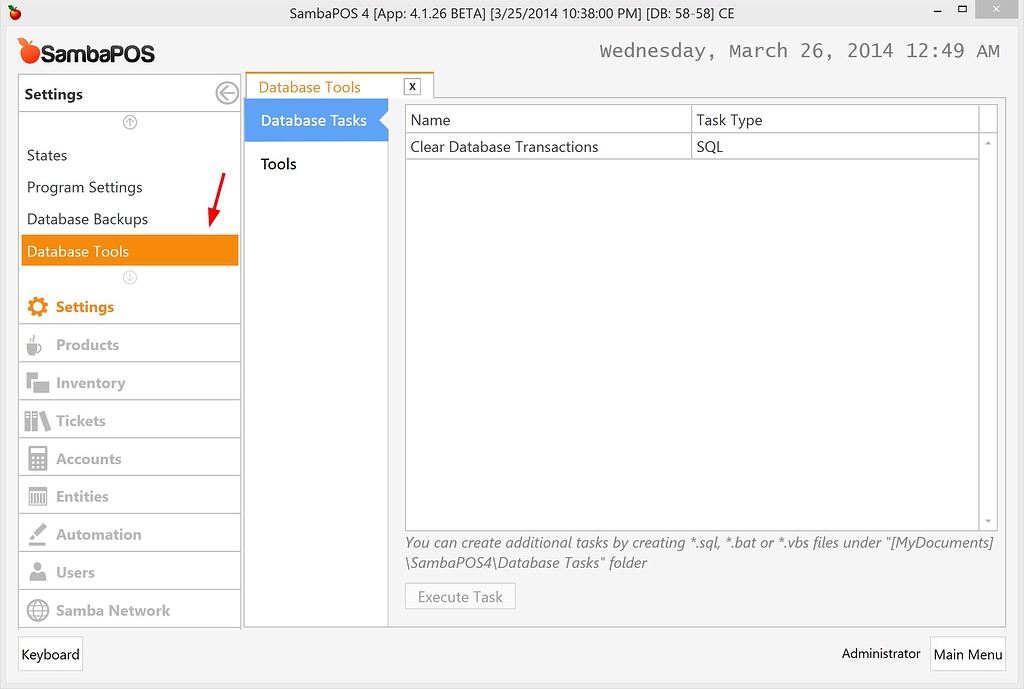Click the Main Menu button
The image size is (1024, 689).
[967, 654]
